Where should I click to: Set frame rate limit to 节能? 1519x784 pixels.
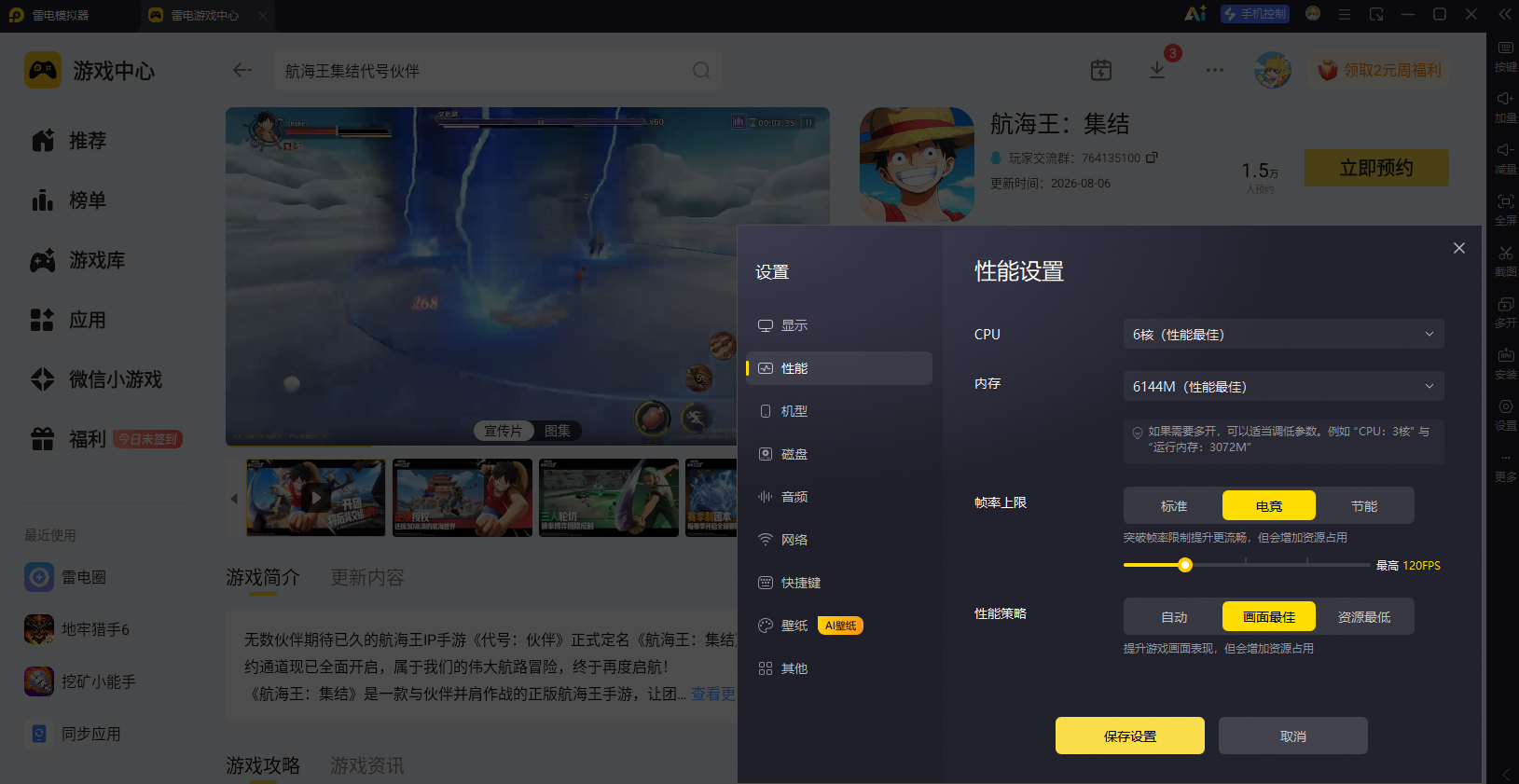[1364, 505]
